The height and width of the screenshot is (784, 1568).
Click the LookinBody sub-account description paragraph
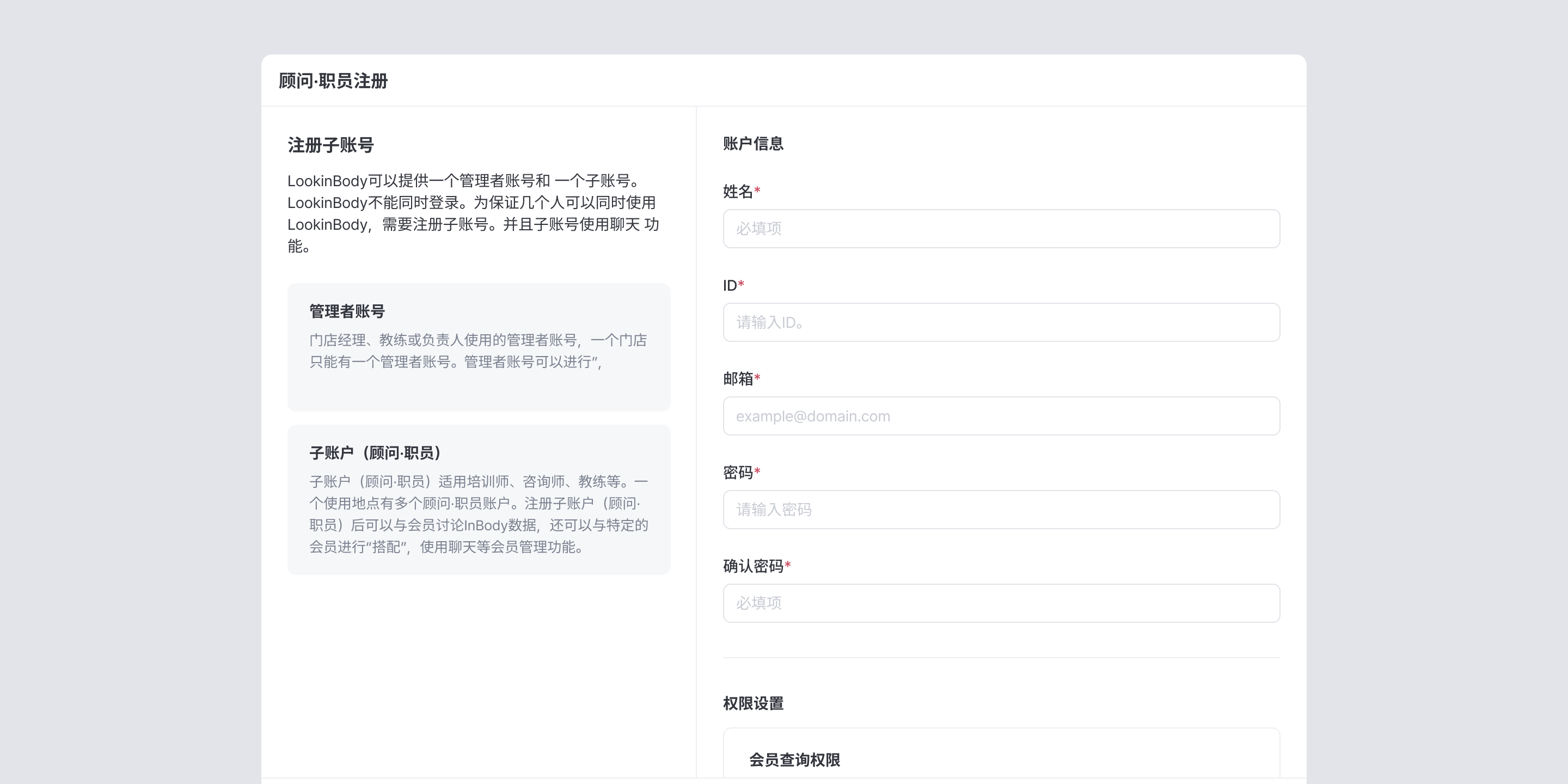pyautogui.click(x=474, y=213)
